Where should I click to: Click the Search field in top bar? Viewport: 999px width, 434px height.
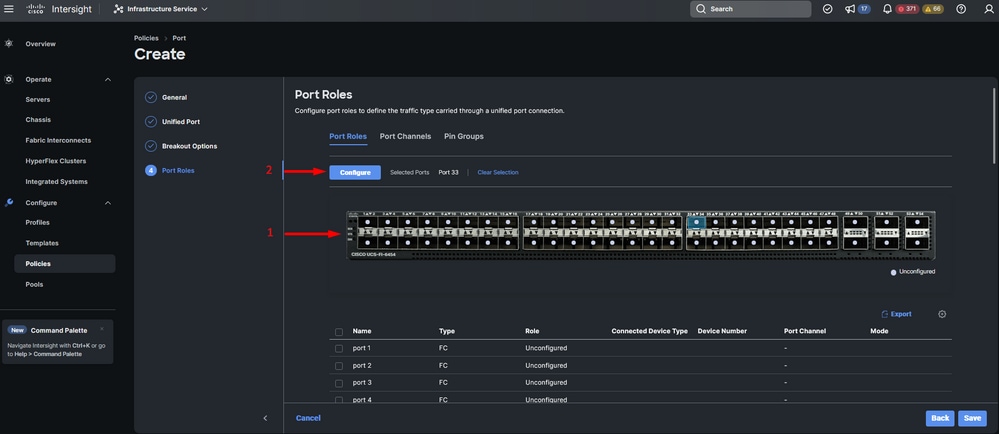(750, 9)
